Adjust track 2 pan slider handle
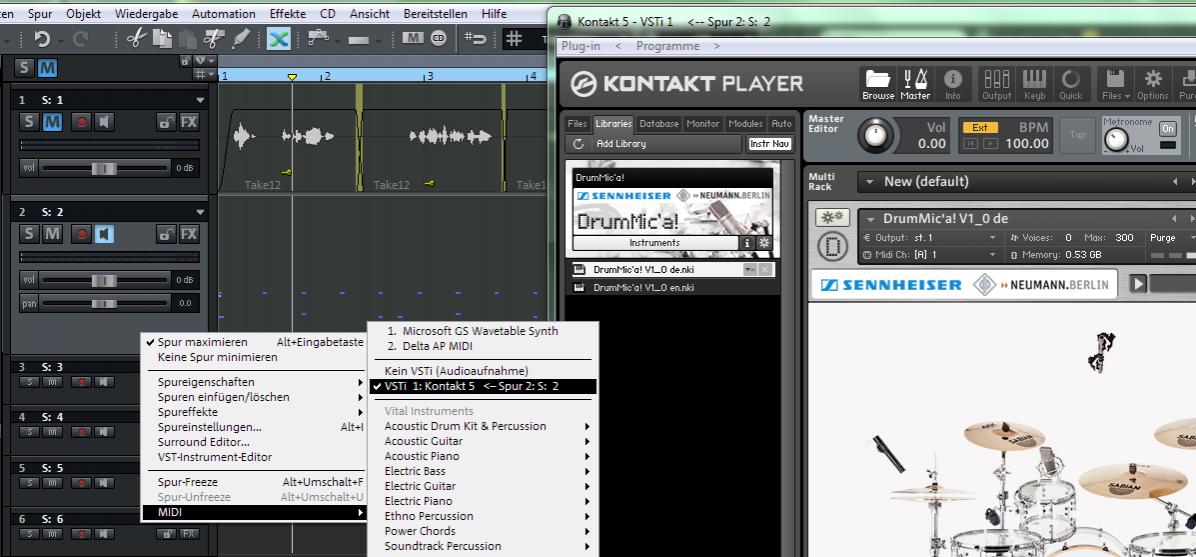 click(104, 304)
